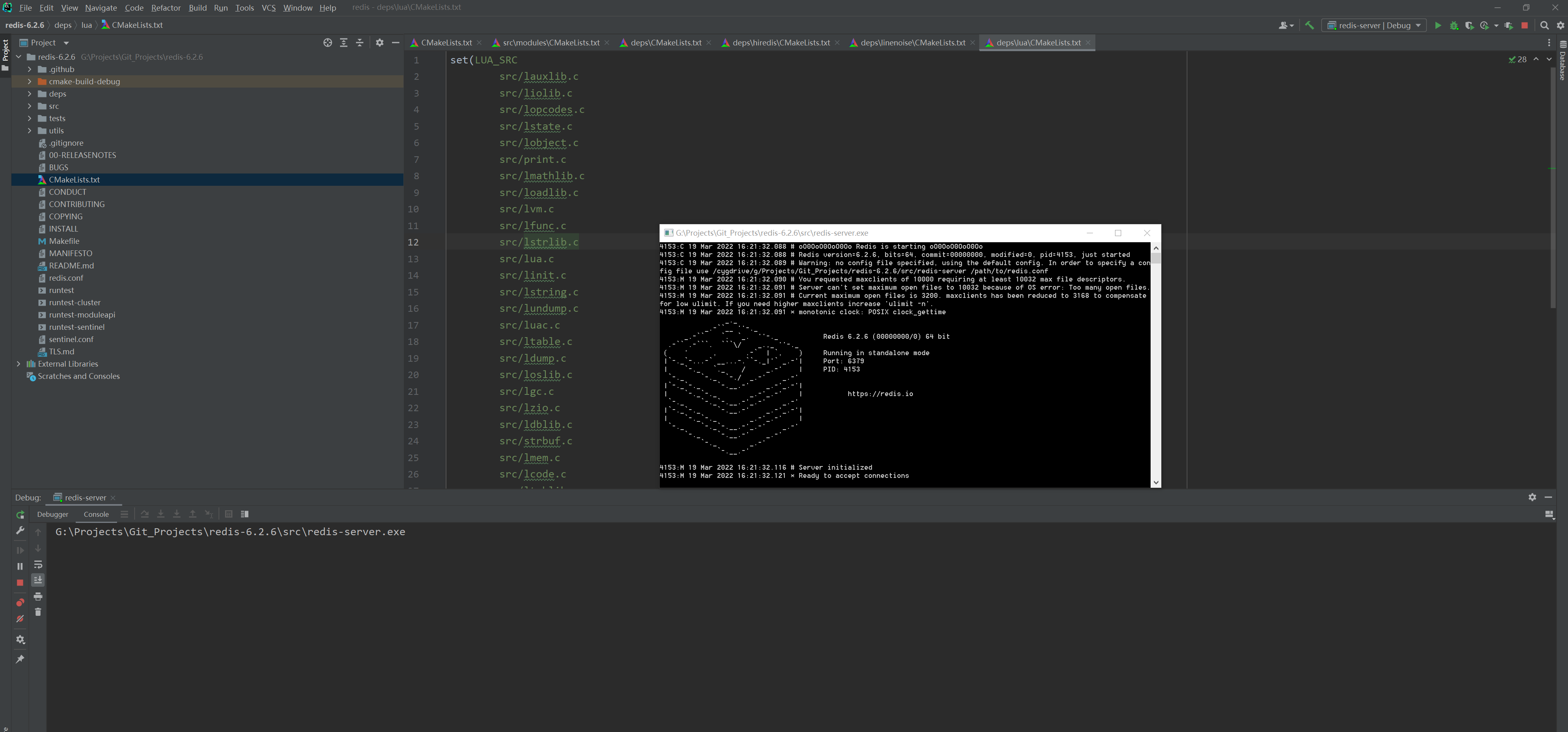This screenshot has height=732, width=1568.
Task: Click Restore Layout icon in Debug panel
Action: tap(1549, 515)
